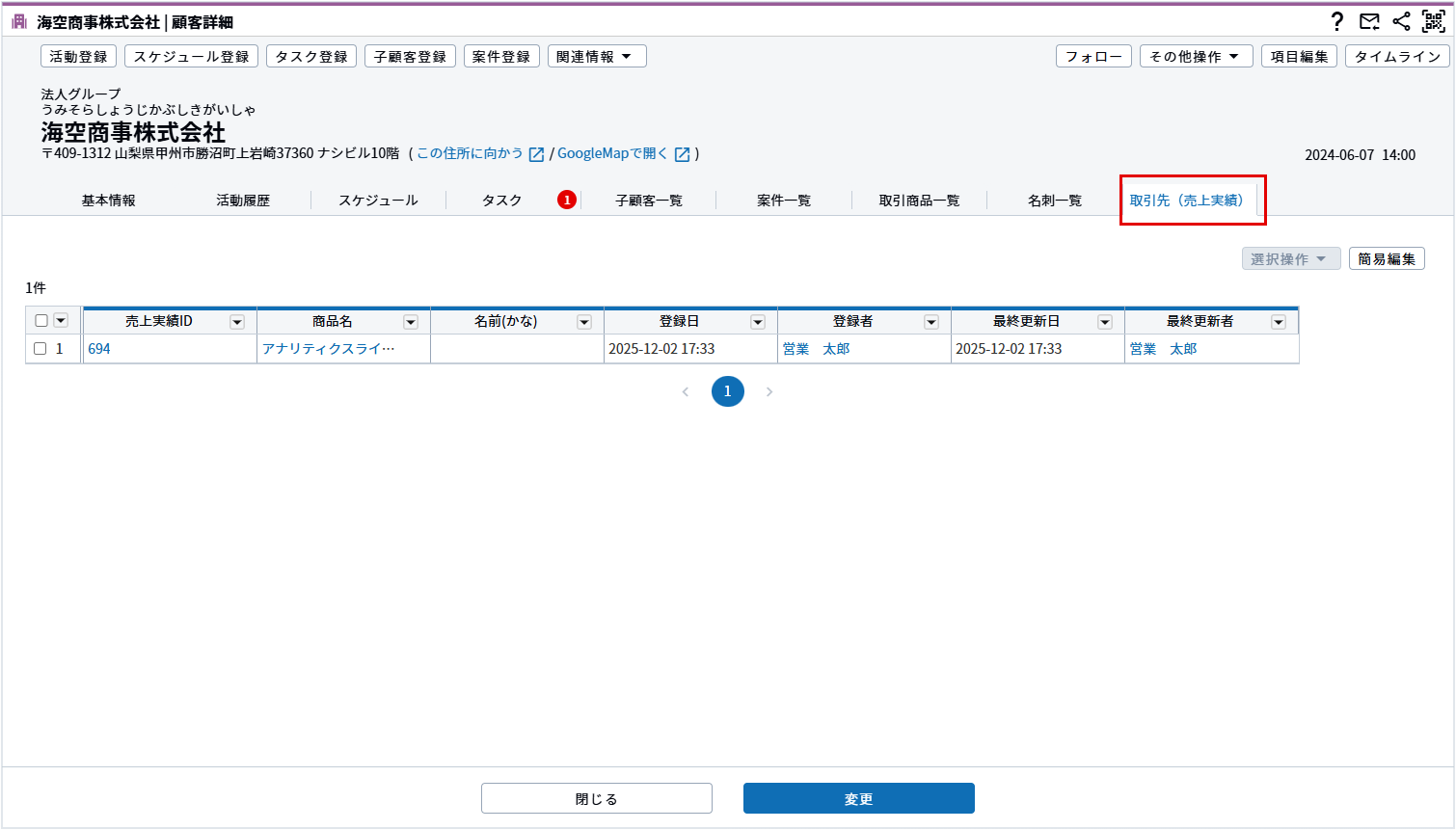1456x830 pixels.
Task: Open the QR code icon
Action: [1434, 21]
